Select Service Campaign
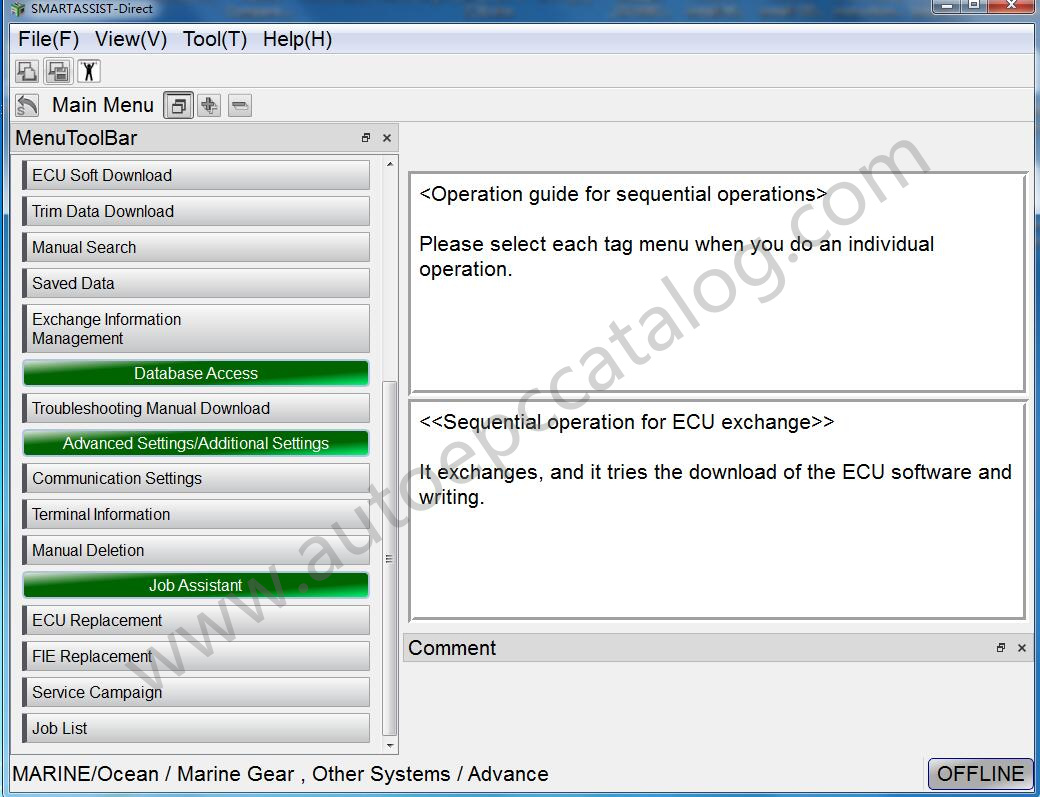This screenshot has height=797, width=1040. pyautogui.click(x=196, y=692)
